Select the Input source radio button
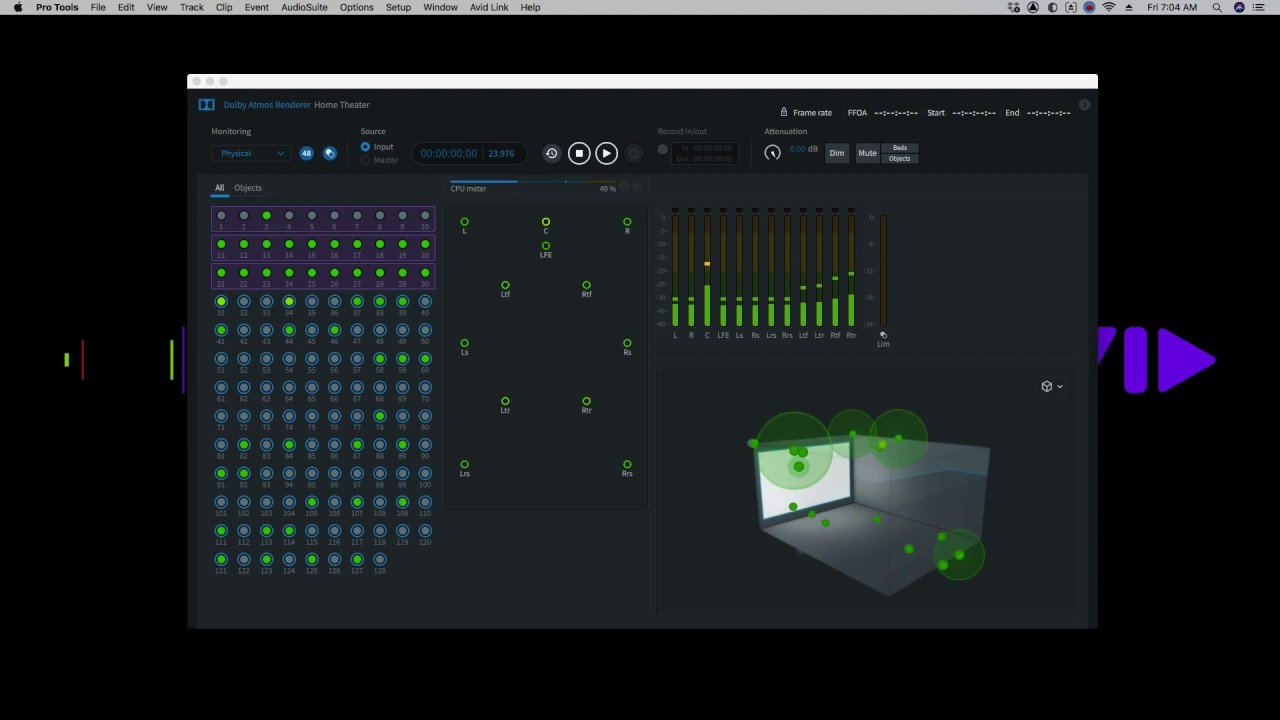The width and height of the screenshot is (1280, 720). tap(365, 147)
